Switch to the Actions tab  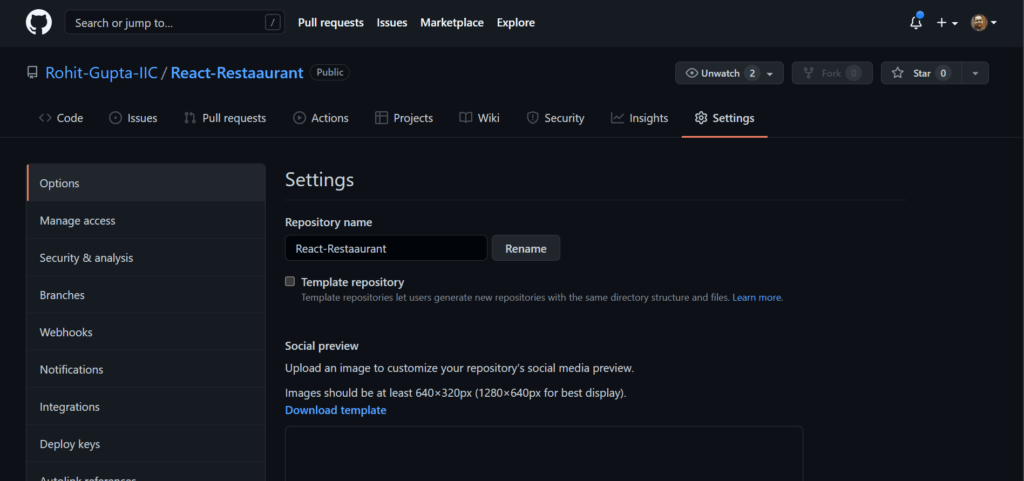click(x=321, y=118)
